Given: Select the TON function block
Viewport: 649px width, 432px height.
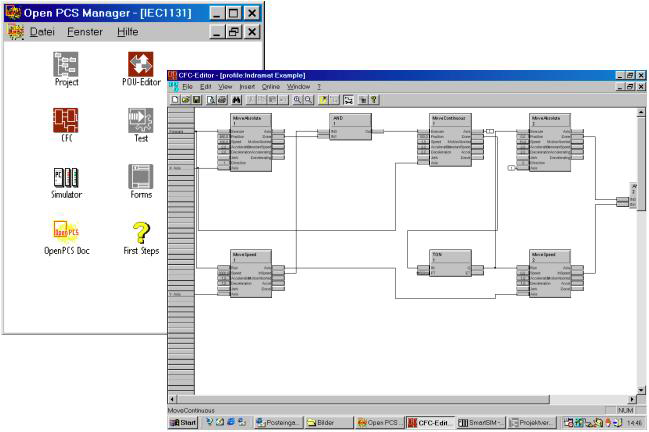Looking at the screenshot, I should tap(442, 264).
